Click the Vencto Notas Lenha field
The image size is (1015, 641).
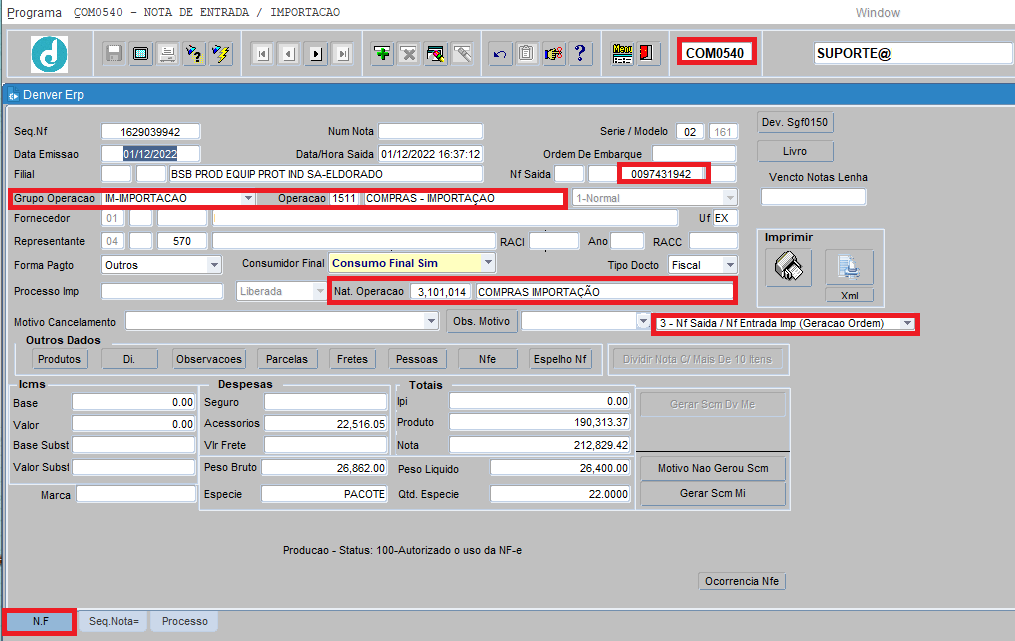814,197
